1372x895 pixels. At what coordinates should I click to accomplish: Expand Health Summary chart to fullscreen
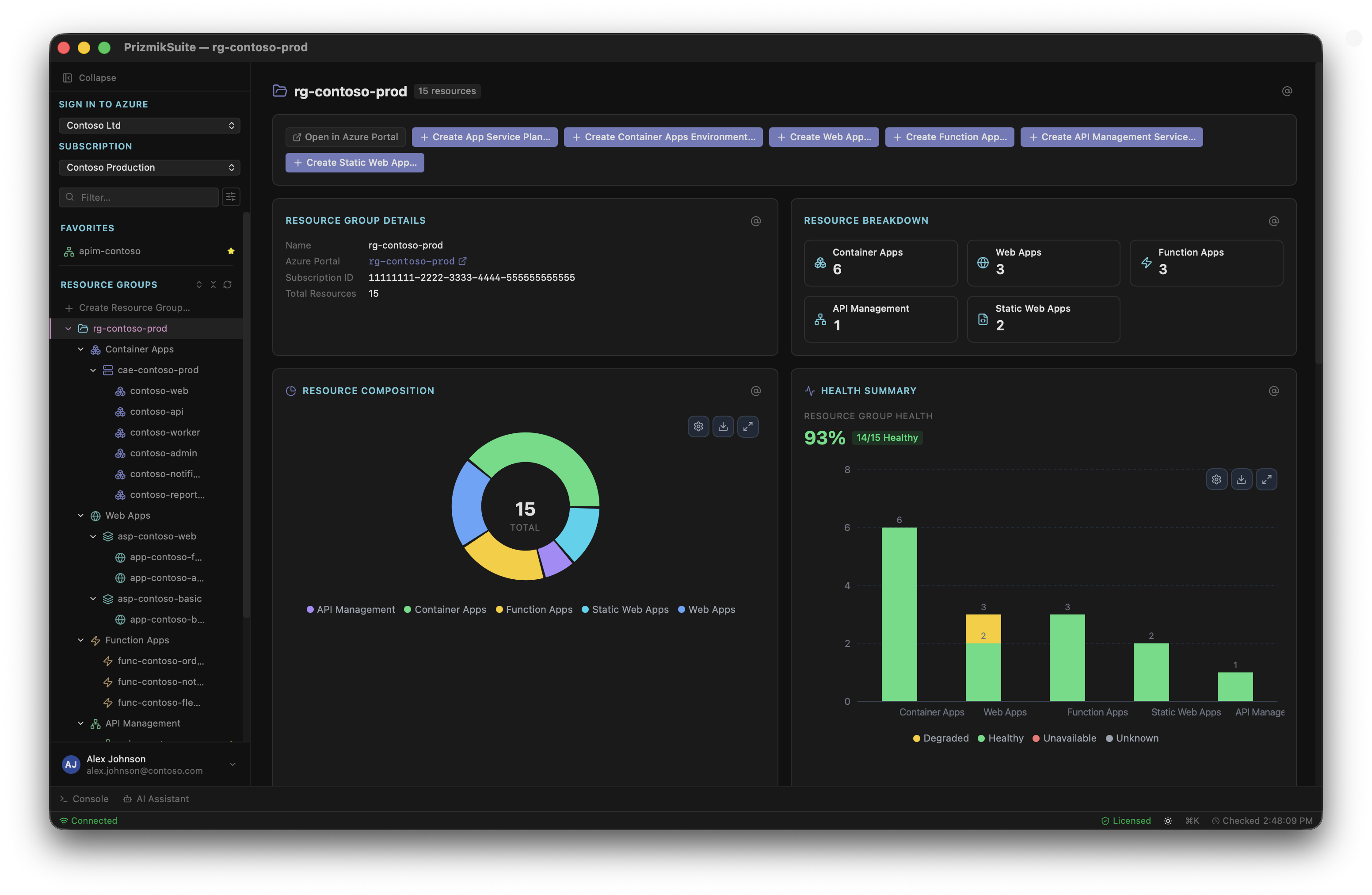(x=1266, y=479)
